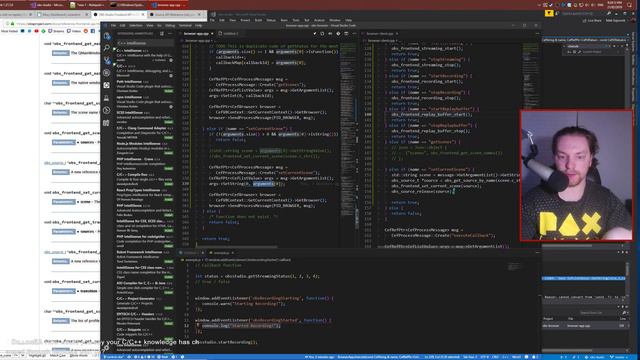The image size is (640, 360).
Task: Open the PHP Intellisense for codeigniter entry
Action: pos(144,241)
